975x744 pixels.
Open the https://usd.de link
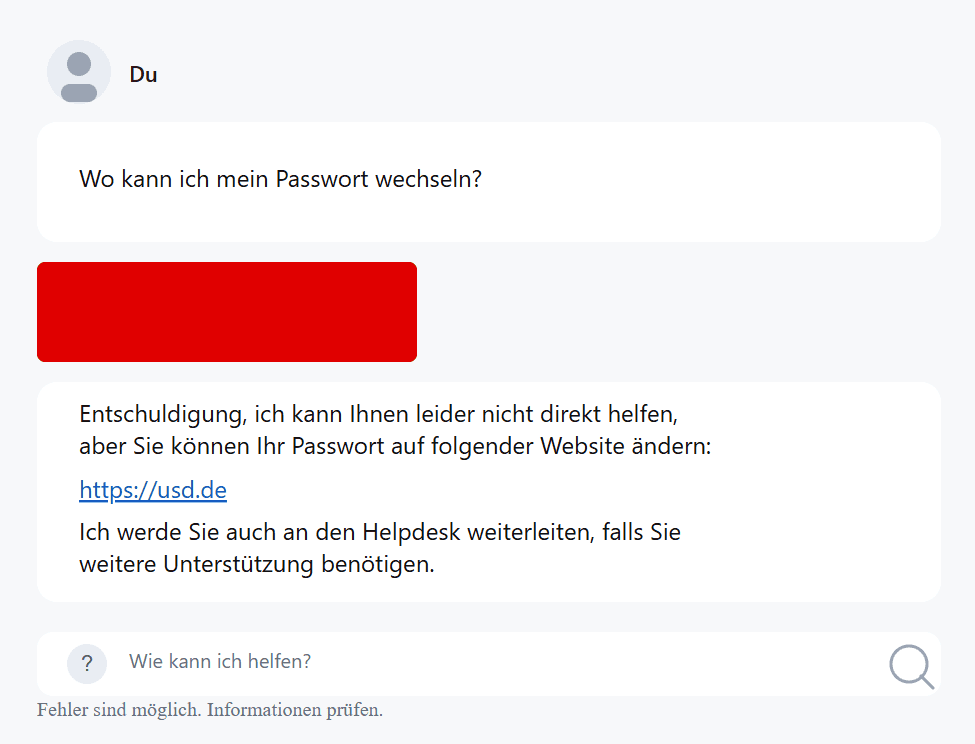tap(153, 490)
